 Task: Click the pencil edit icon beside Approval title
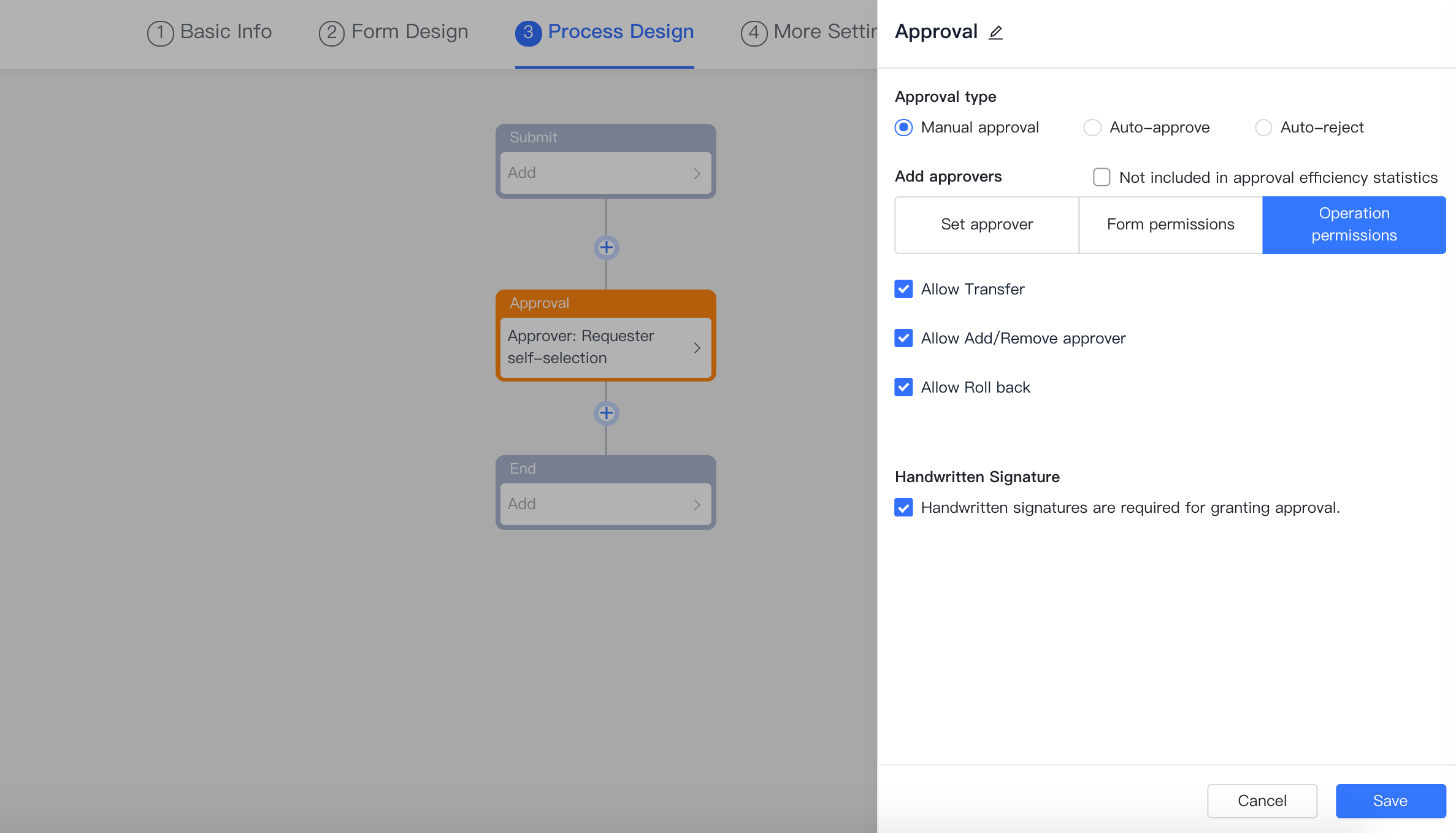[x=995, y=33]
